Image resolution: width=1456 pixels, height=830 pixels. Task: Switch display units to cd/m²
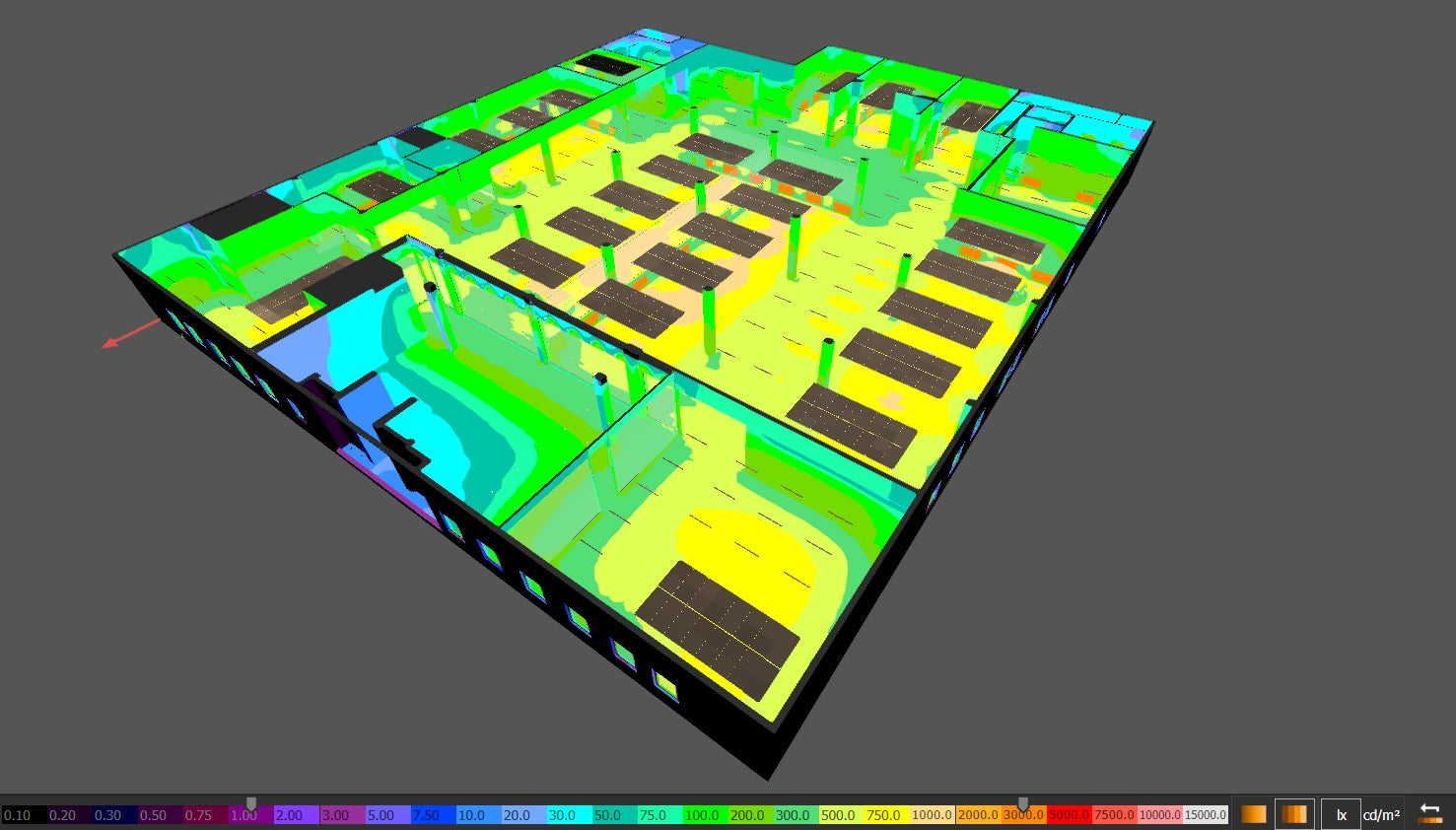click(1381, 815)
